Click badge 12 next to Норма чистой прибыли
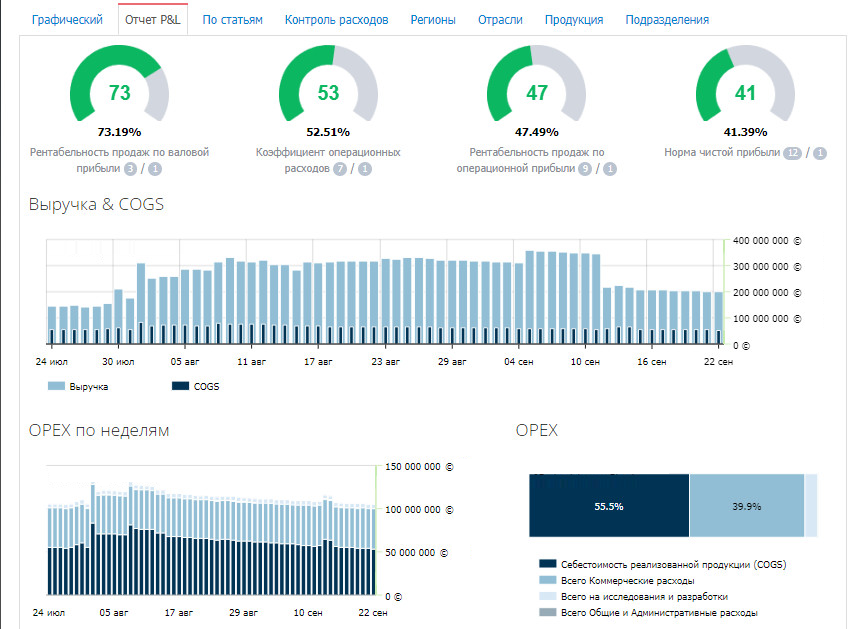 tap(793, 153)
